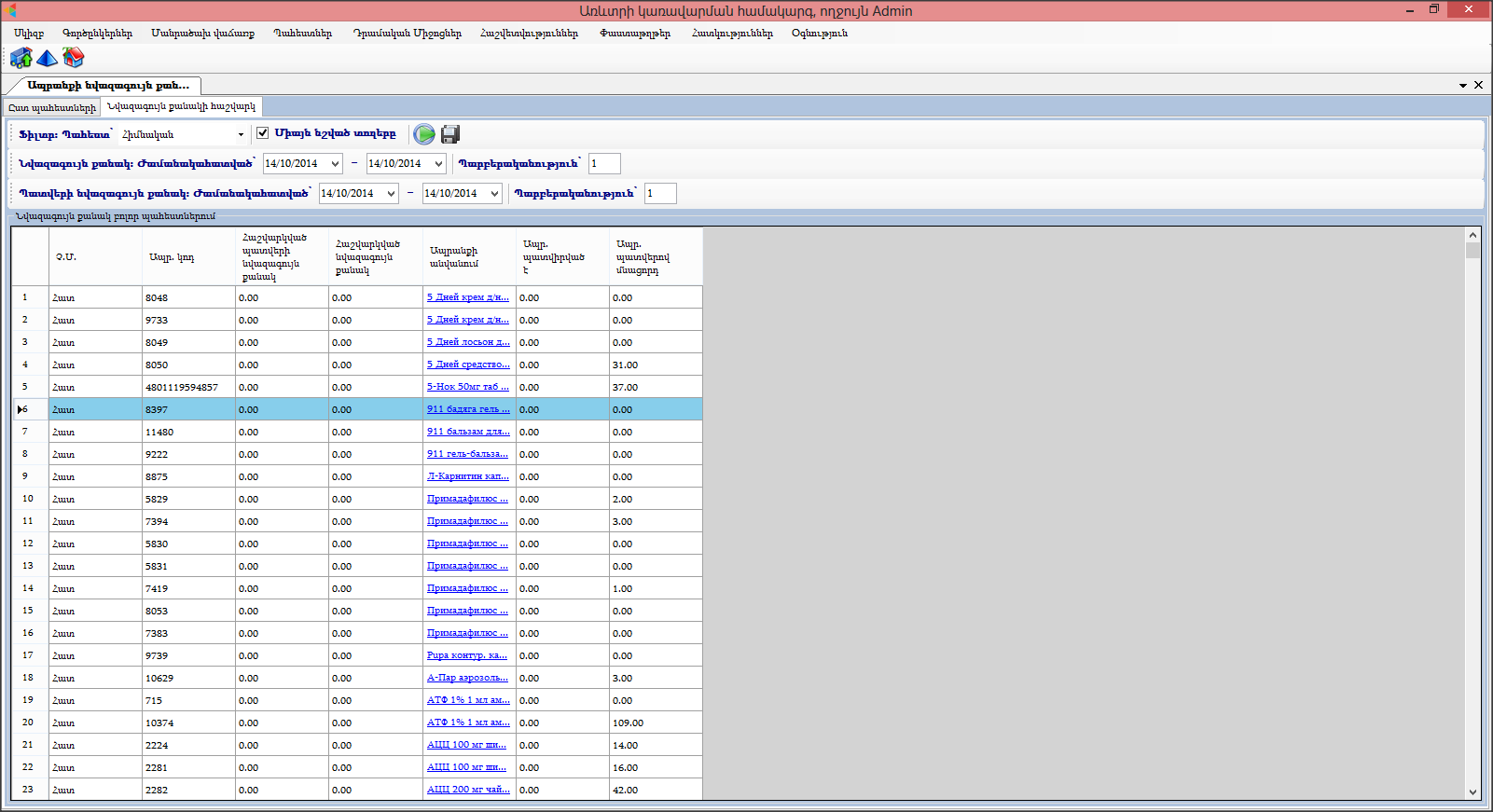Image resolution: width=1493 pixels, height=812 pixels.
Task: Open product link 'АТФ 1% 1 мл ам' in row 20
Action: pos(468,723)
